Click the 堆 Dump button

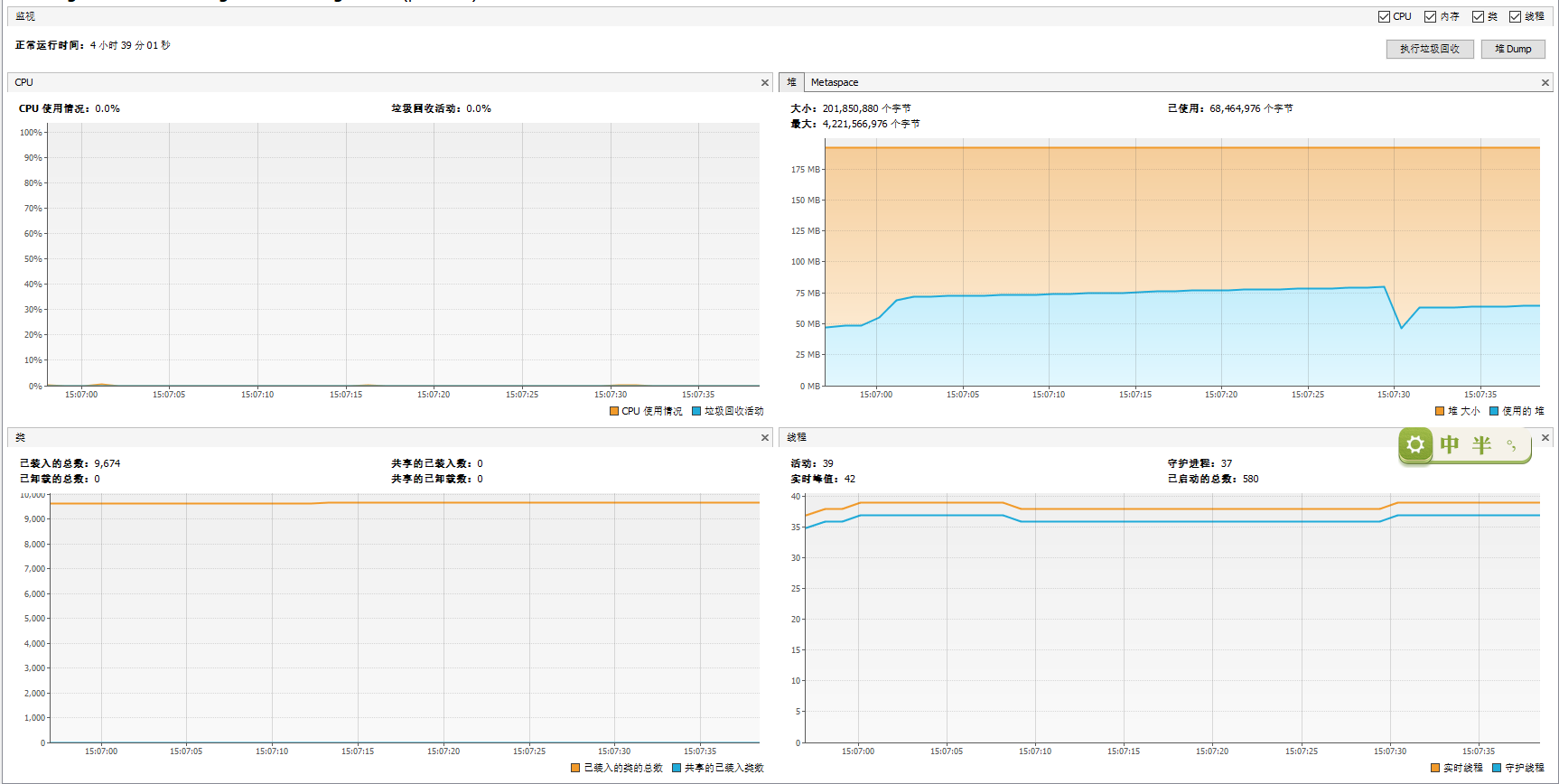click(1513, 49)
